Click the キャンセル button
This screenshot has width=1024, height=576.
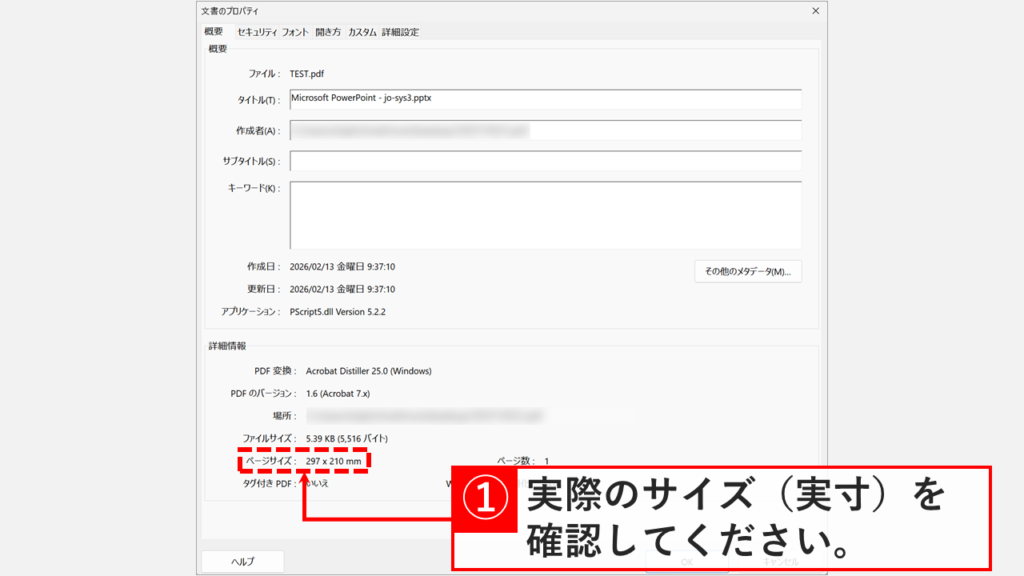(782, 561)
